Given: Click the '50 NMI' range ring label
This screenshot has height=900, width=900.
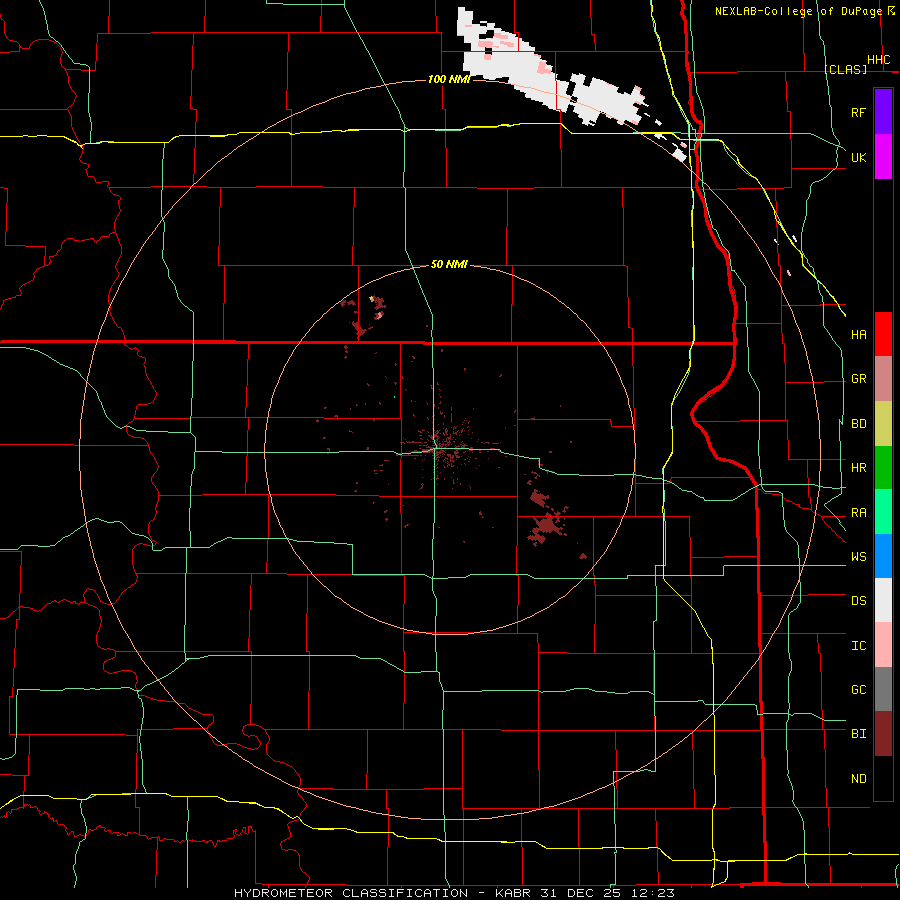Looking at the screenshot, I should [x=449, y=264].
